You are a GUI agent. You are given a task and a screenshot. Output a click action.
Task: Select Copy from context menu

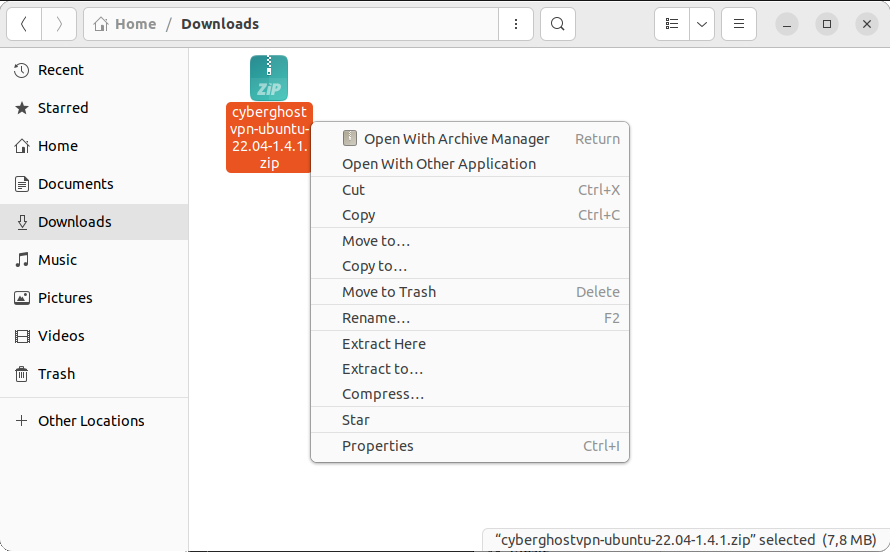click(x=470, y=215)
